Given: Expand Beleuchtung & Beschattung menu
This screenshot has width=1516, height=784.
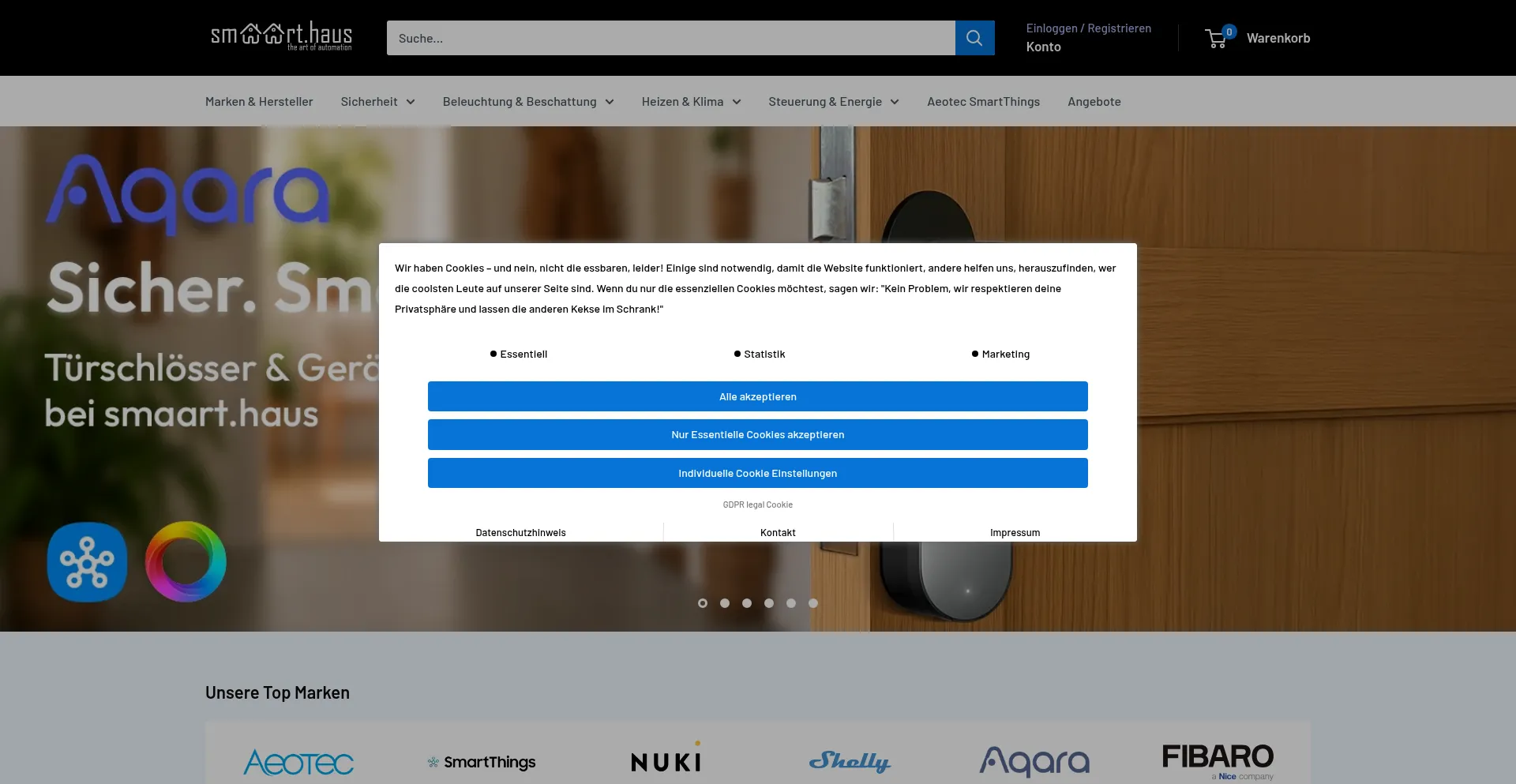Looking at the screenshot, I should coord(527,102).
